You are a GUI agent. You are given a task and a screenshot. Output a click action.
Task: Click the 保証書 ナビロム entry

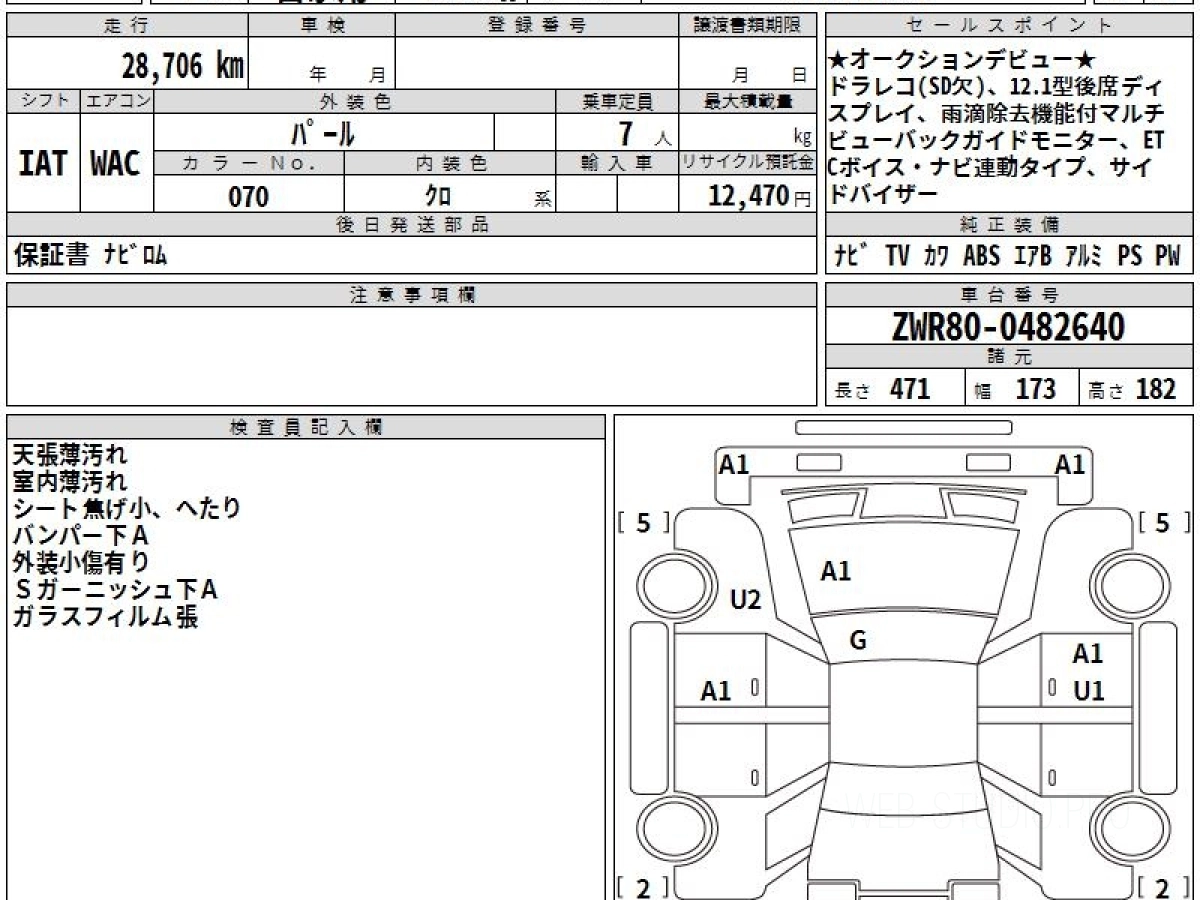point(90,255)
